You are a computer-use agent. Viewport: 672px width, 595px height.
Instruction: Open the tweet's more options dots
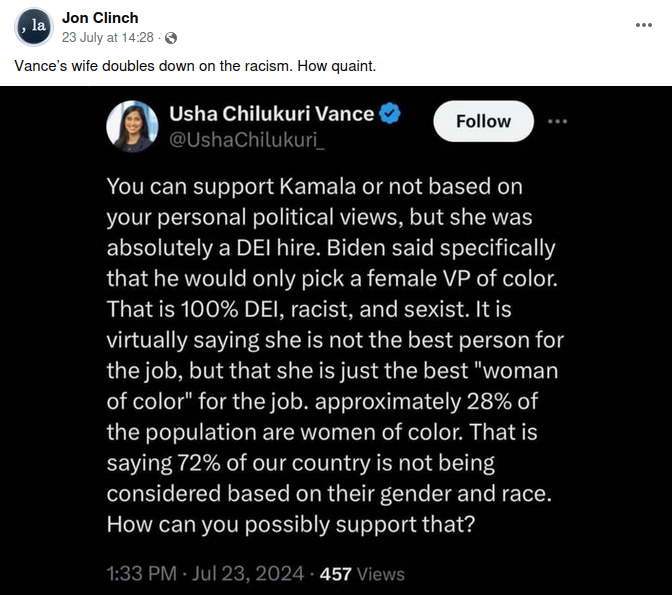click(x=558, y=121)
